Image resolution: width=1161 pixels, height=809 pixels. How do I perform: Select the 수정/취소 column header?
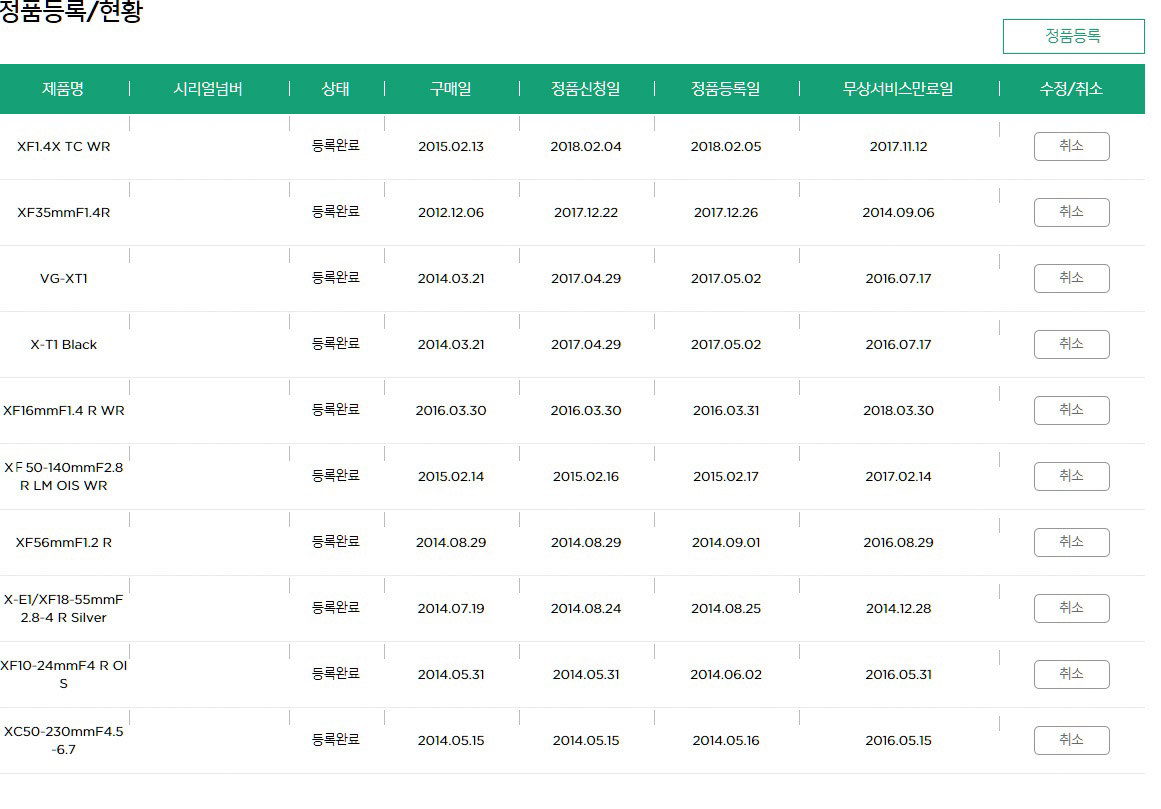click(x=1071, y=89)
